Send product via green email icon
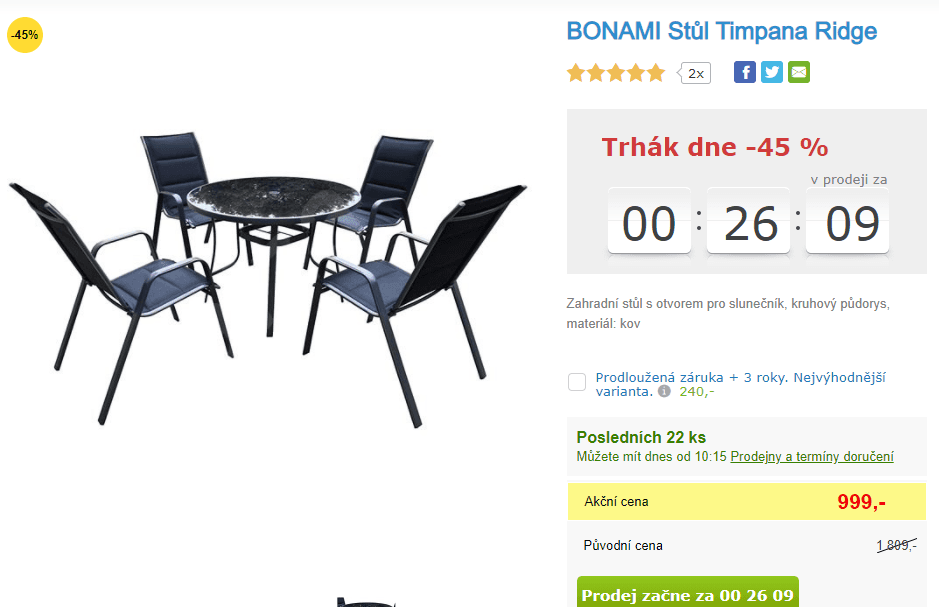The height and width of the screenshot is (607, 939). [798, 72]
